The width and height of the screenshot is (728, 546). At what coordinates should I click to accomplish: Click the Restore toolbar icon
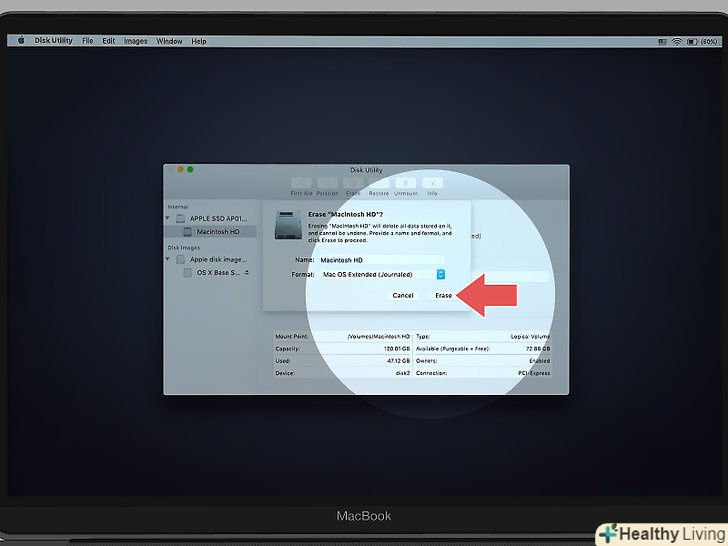[379, 182]
